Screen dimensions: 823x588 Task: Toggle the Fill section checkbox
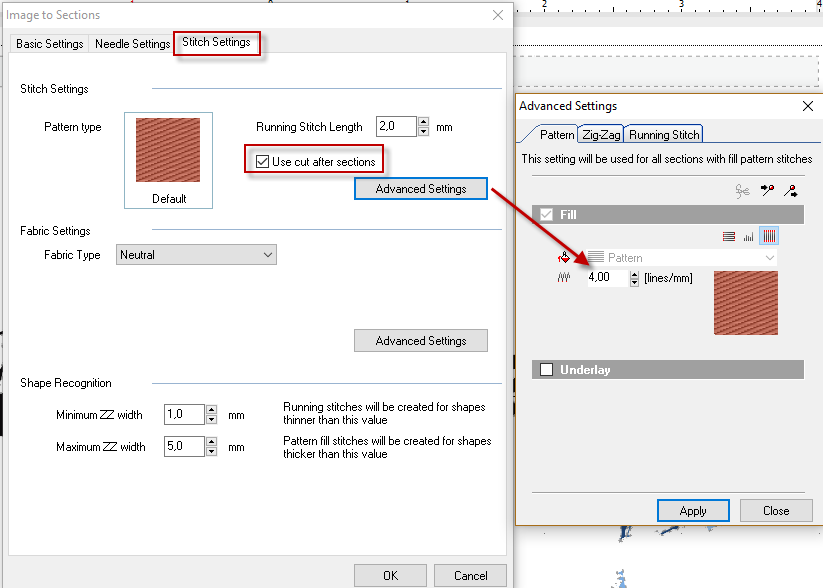(546, 214)
